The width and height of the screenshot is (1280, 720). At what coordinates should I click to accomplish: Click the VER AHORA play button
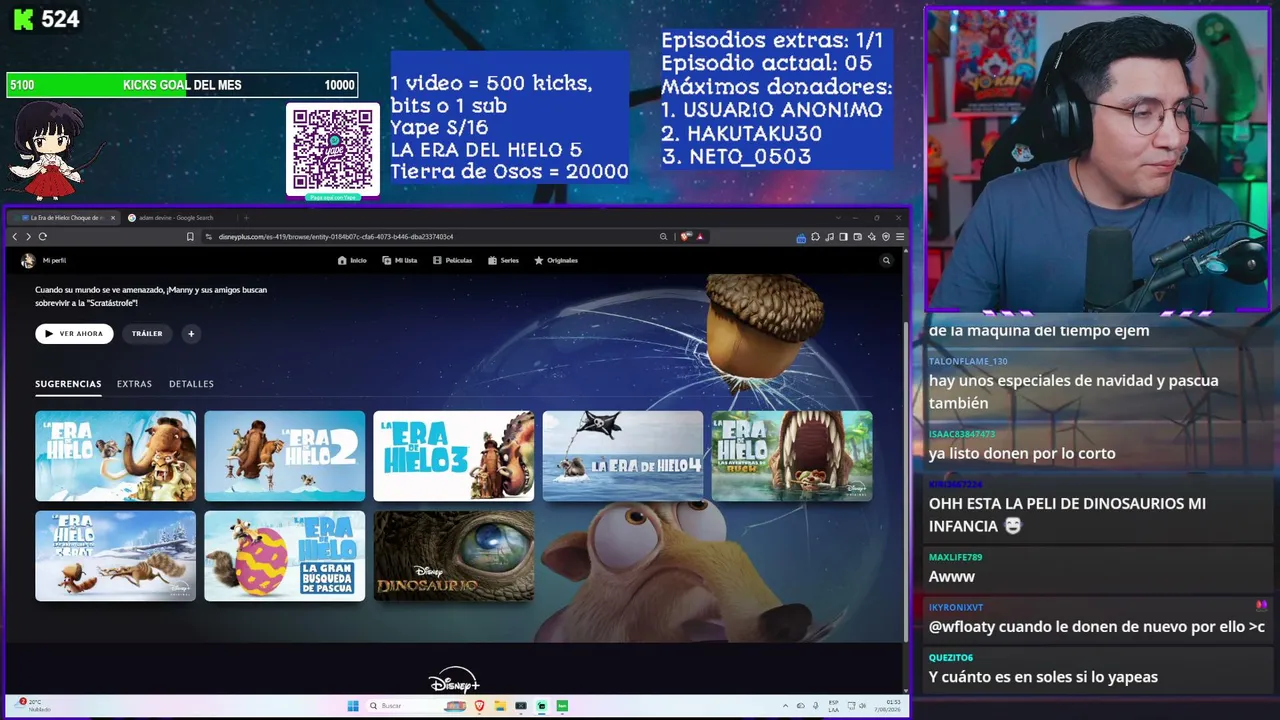click(74, 334)
